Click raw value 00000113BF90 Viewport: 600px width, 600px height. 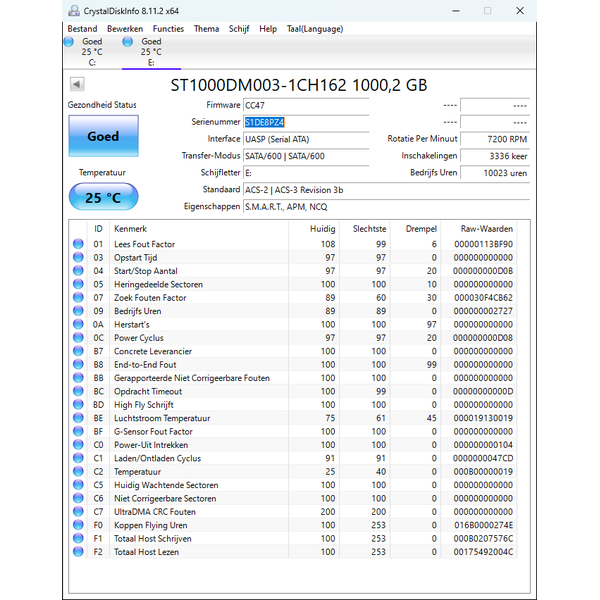click(x=483, y=244)
